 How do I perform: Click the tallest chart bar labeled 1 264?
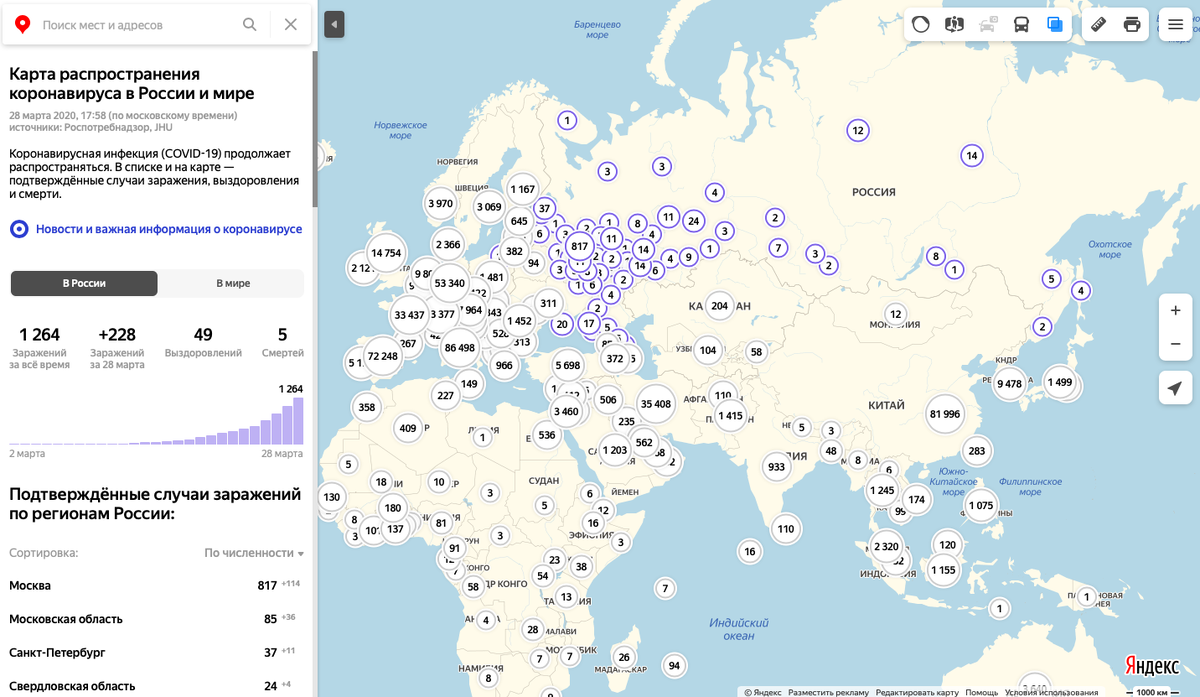point(297,421)
